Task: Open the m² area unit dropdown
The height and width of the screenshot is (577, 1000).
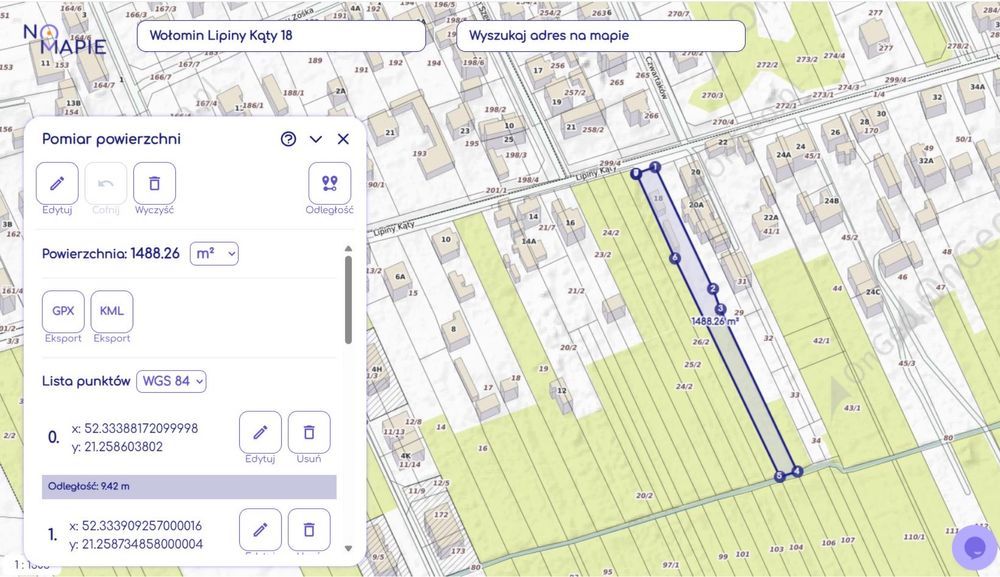Action: 214,254
